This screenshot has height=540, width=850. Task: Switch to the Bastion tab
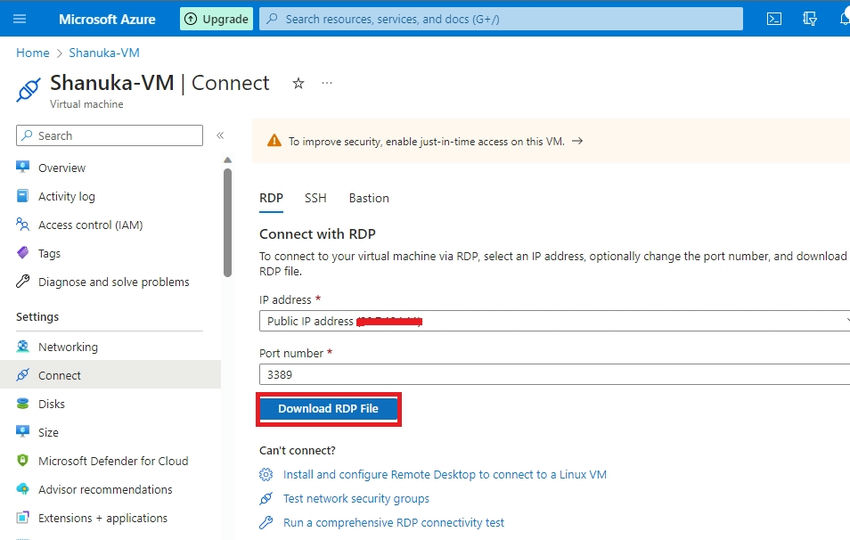pyautogui.click(x=369, y=198)
